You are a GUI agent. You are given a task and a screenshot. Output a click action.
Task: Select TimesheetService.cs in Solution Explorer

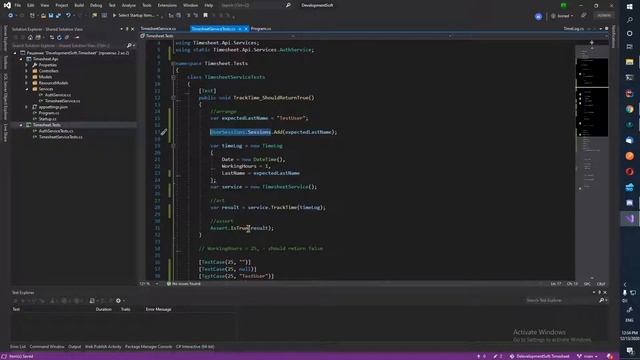(x=62, y=101)
